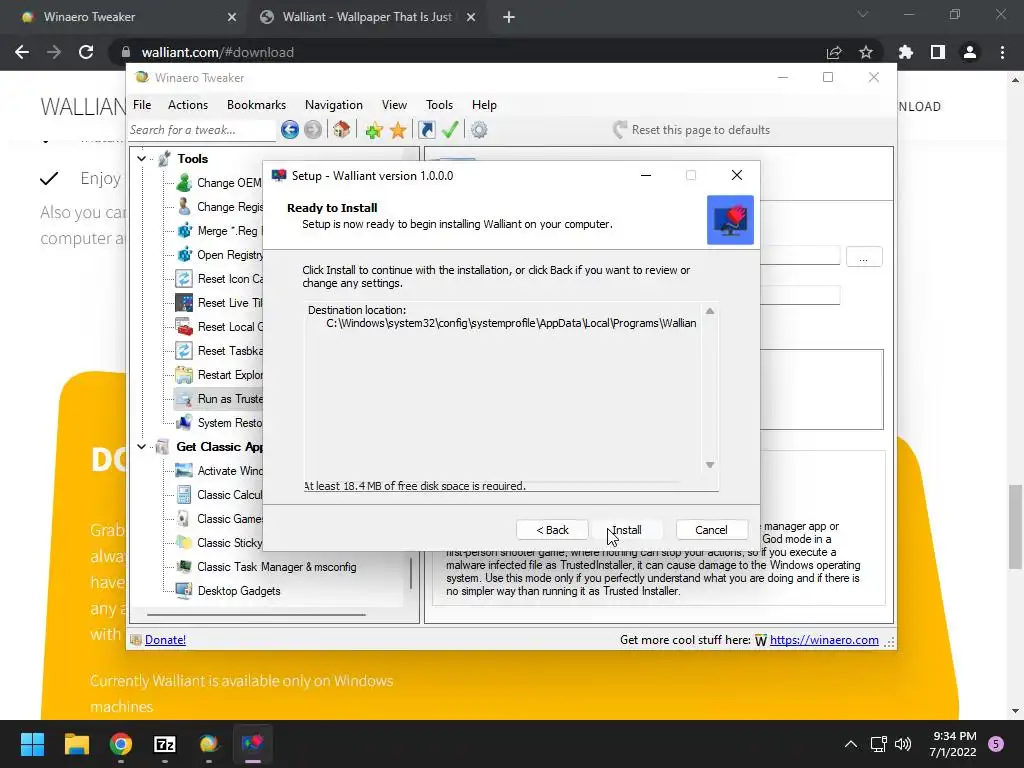Select Reset Local Group tree item

(219, 327)
